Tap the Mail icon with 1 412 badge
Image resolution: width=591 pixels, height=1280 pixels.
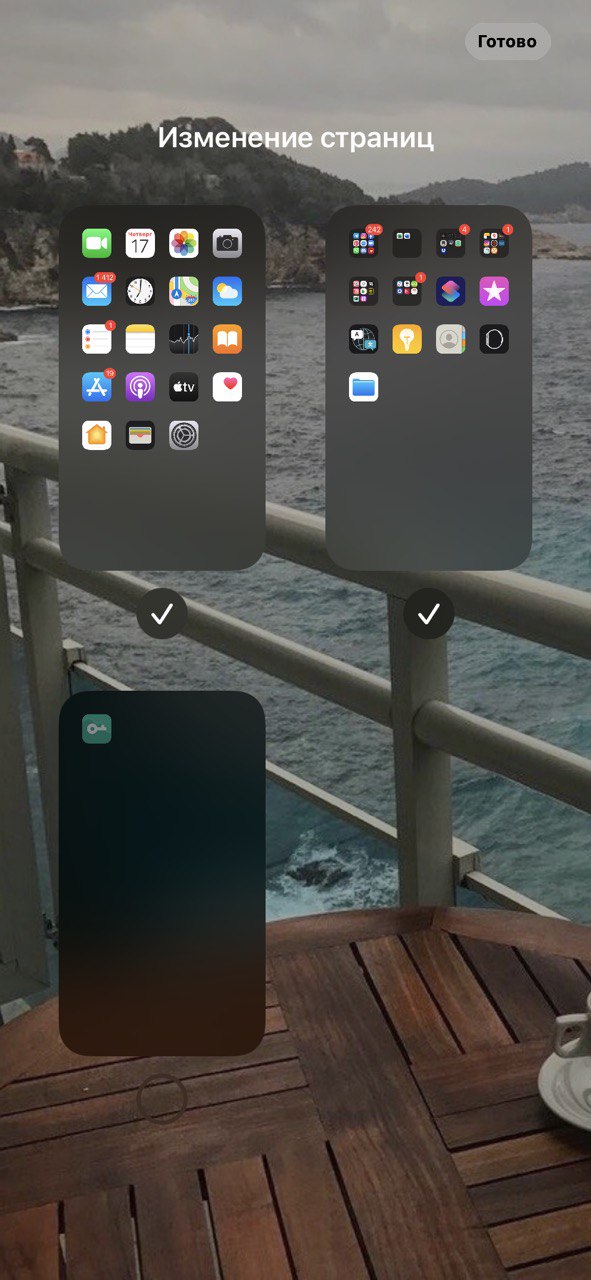(97, 291)
